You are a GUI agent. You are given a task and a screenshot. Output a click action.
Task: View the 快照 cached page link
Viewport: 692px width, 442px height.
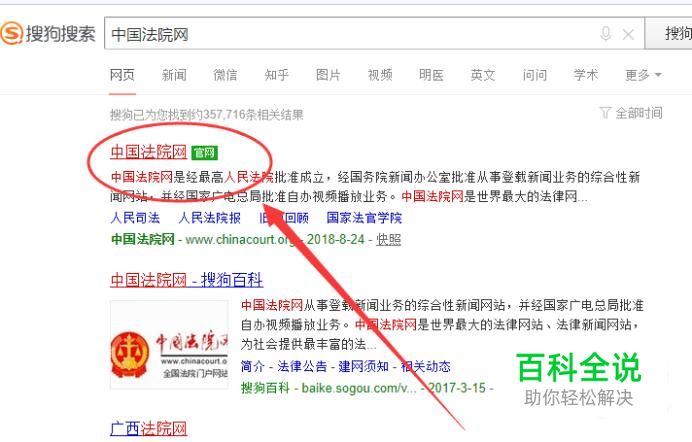click(x=388, y=240)
